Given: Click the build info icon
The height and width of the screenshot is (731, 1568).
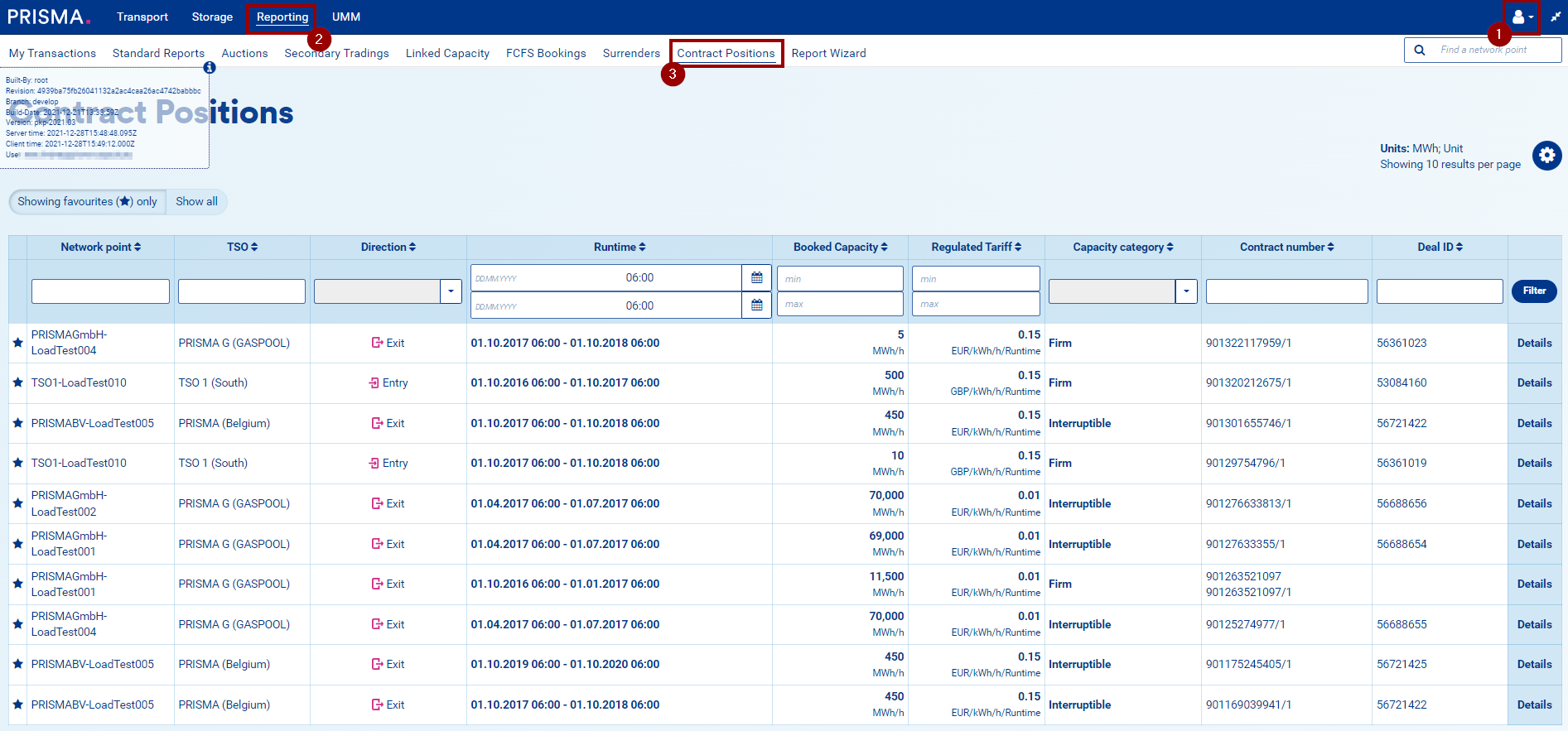Looking at the screenshot, I should coord(210,68).
